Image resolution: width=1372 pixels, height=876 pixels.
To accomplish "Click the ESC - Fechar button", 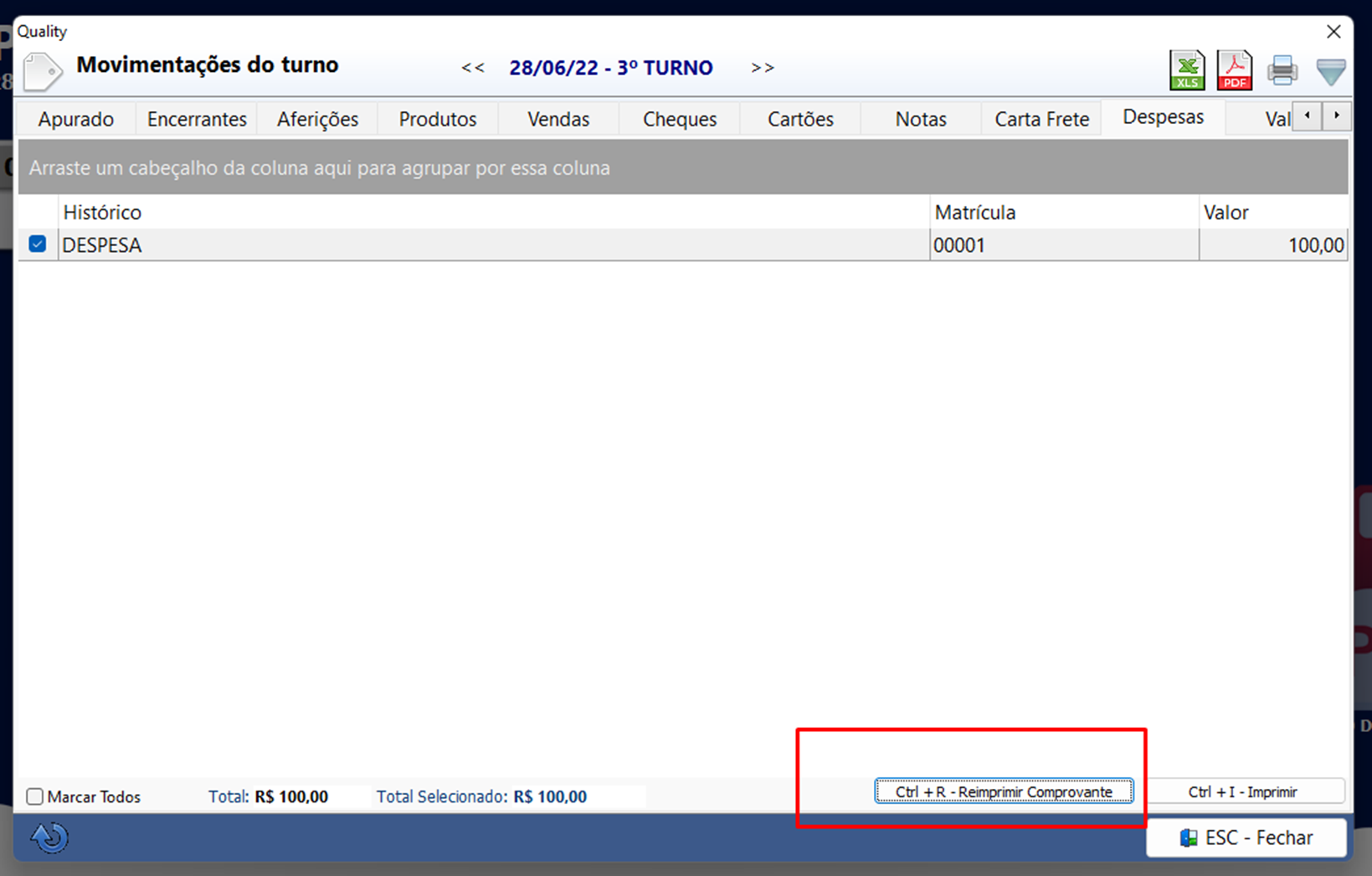I will tap(1246, 838).
